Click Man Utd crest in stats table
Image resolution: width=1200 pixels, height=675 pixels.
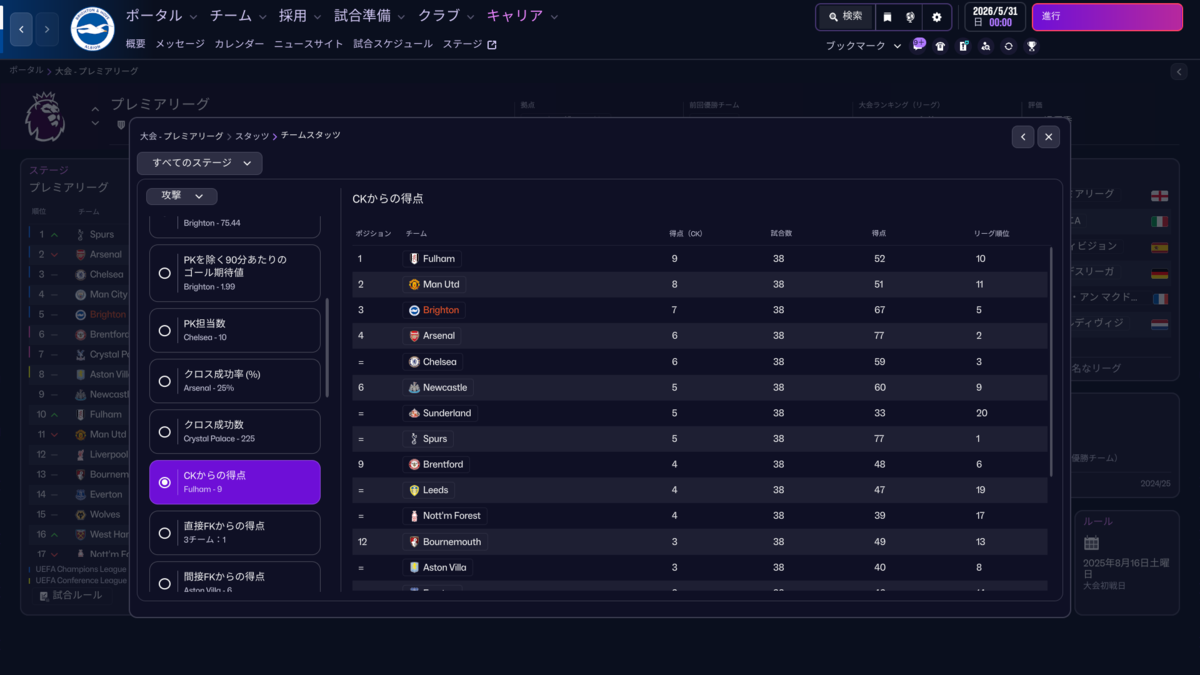[414, 284]
